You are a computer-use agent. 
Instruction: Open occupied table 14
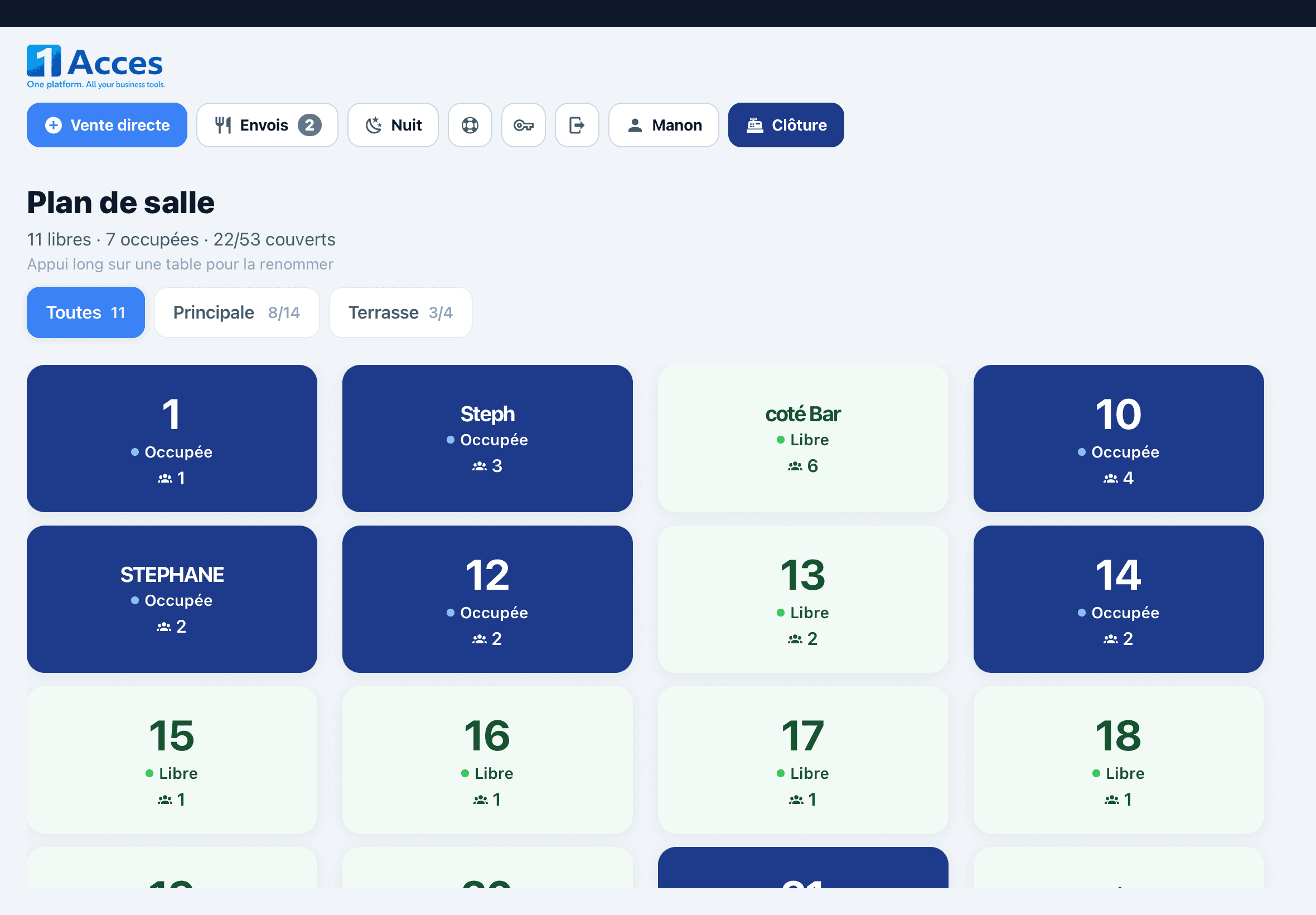click(1119, 599)
